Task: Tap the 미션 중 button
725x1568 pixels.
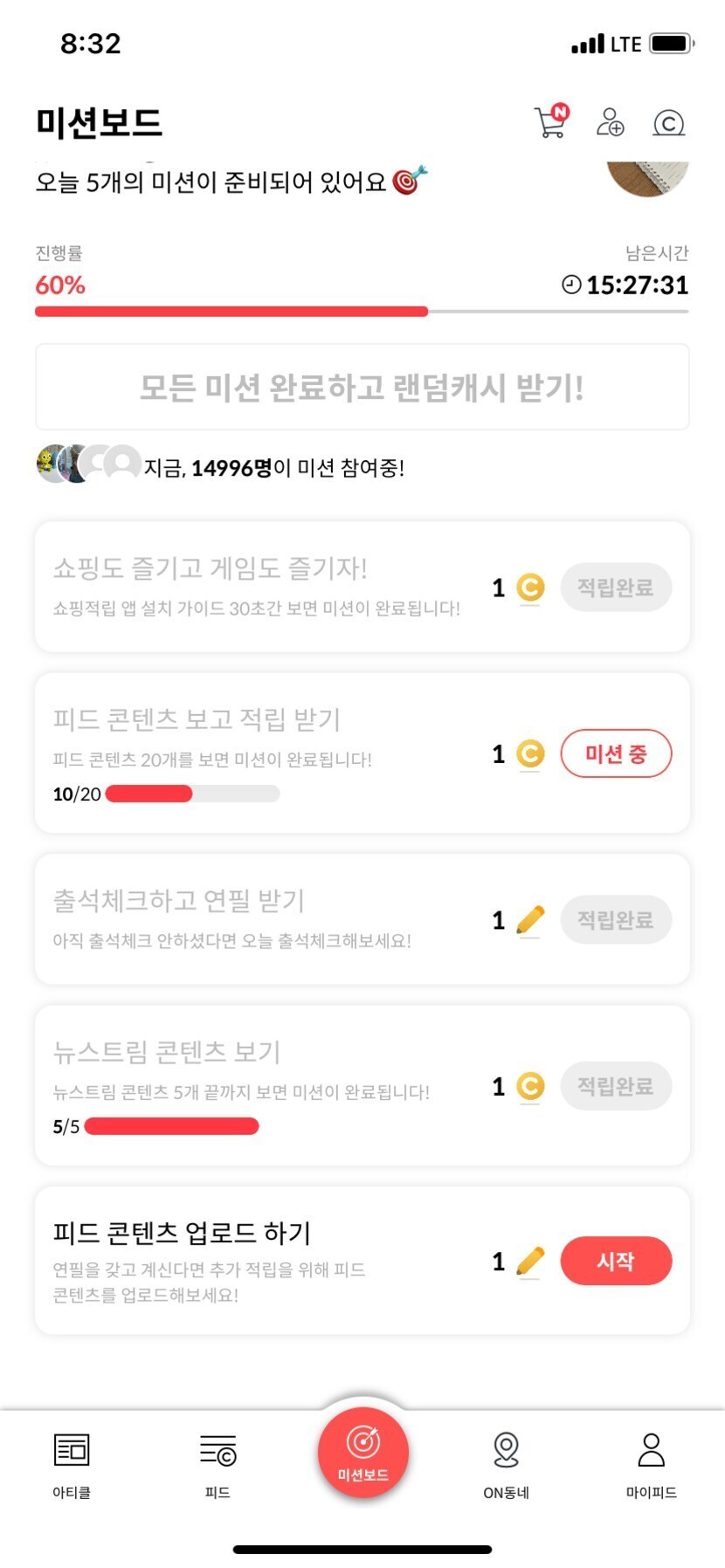Action: click(x=616, y=754)
